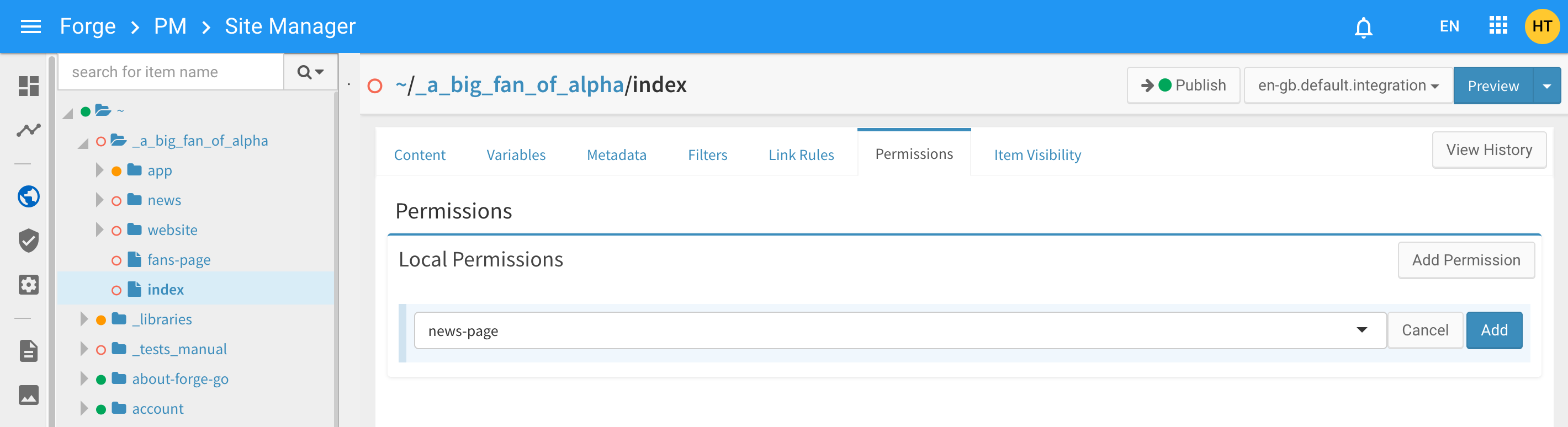Open the en-gb.default.integration environment dropdown
Viewport: 1568px width, 427px height.
coord(1348,86)
